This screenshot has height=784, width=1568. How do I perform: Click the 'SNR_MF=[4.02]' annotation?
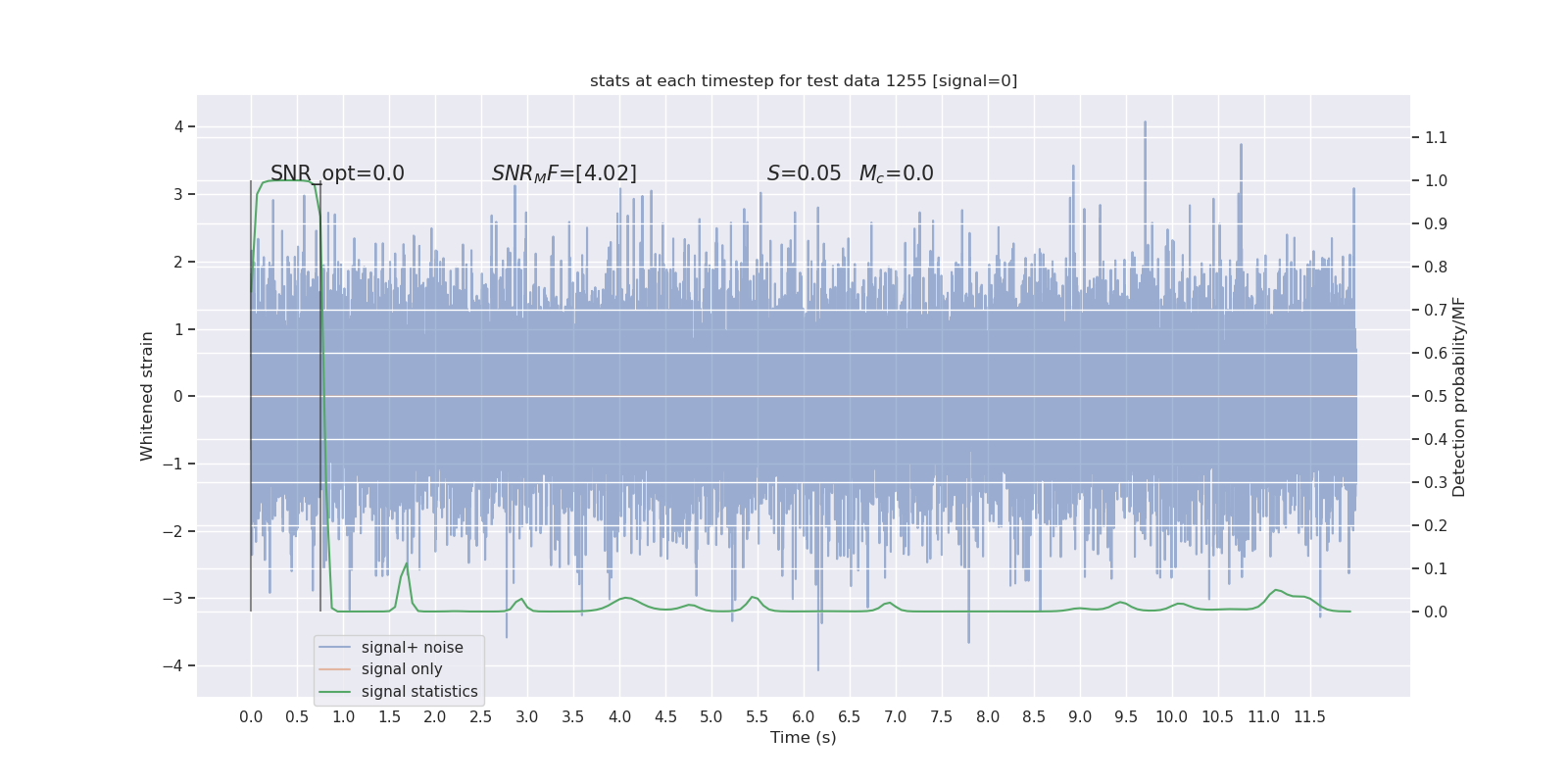click(564, 173)
